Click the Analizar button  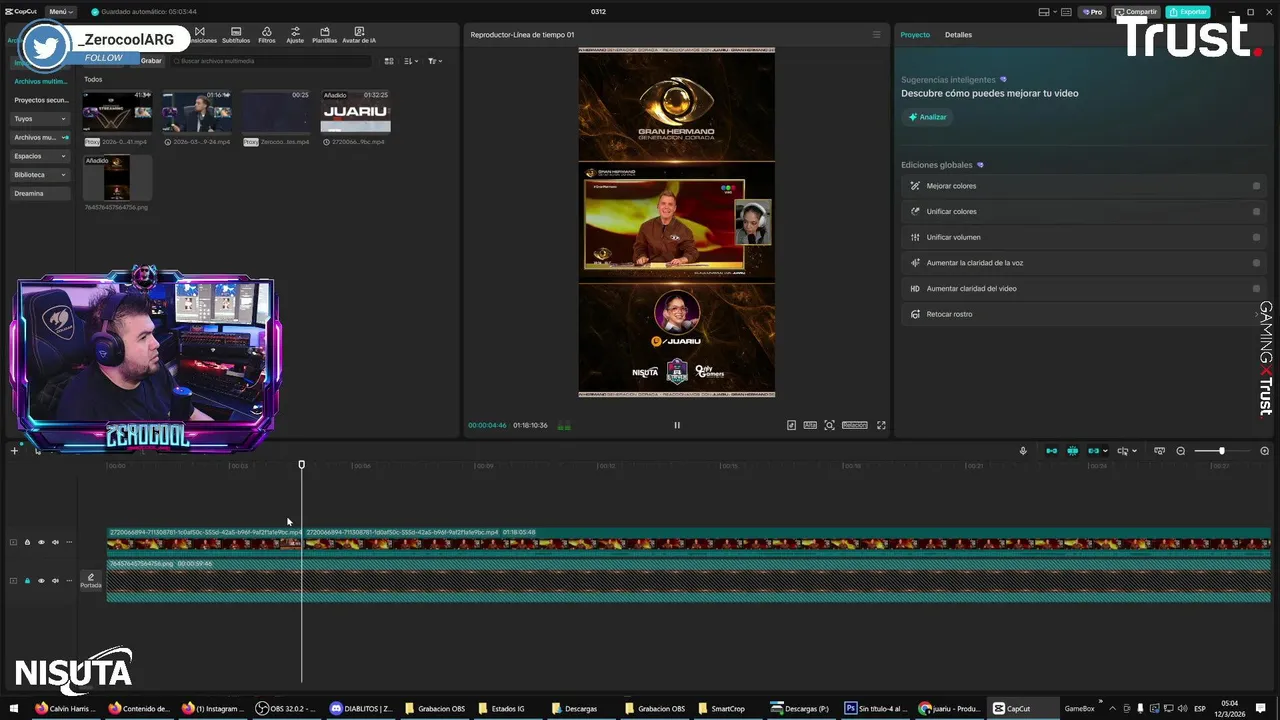click(x=927, y=117)
